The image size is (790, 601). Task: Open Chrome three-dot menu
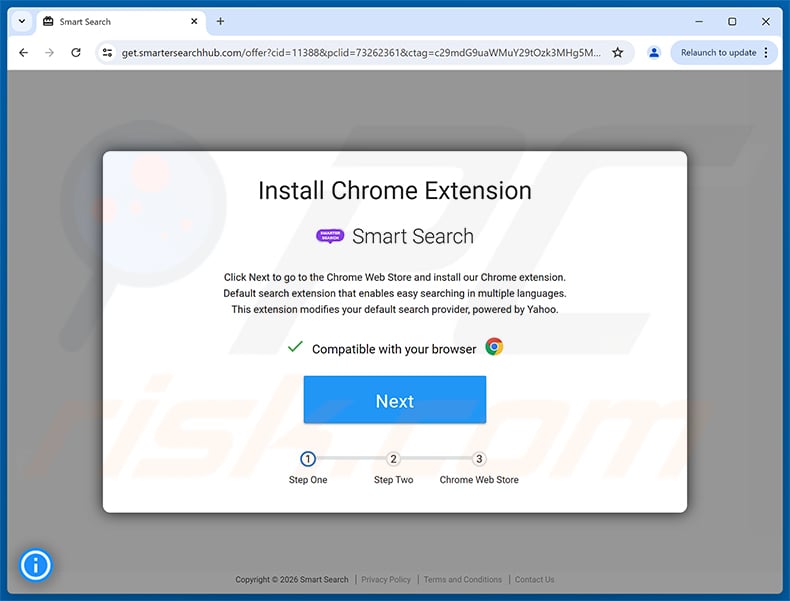[766, 52]
